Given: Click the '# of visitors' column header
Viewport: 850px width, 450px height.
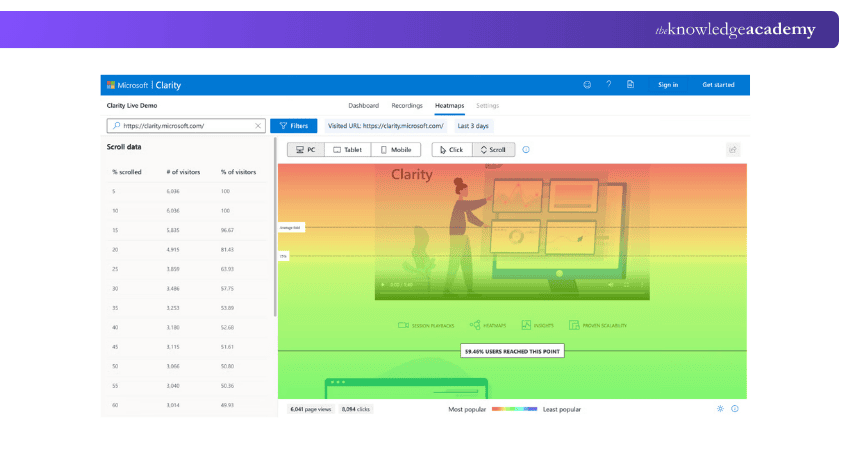Looking at the screenshot, I should click(183, 172).
